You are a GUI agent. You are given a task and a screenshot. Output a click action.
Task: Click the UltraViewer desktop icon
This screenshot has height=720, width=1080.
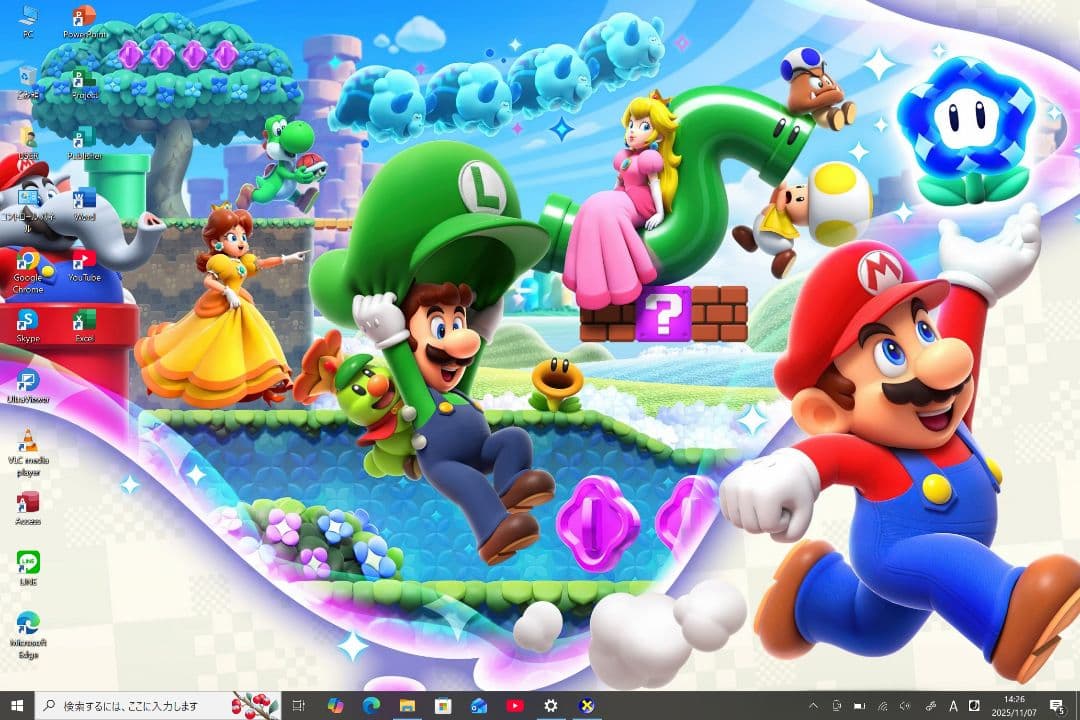pos(28,382)
